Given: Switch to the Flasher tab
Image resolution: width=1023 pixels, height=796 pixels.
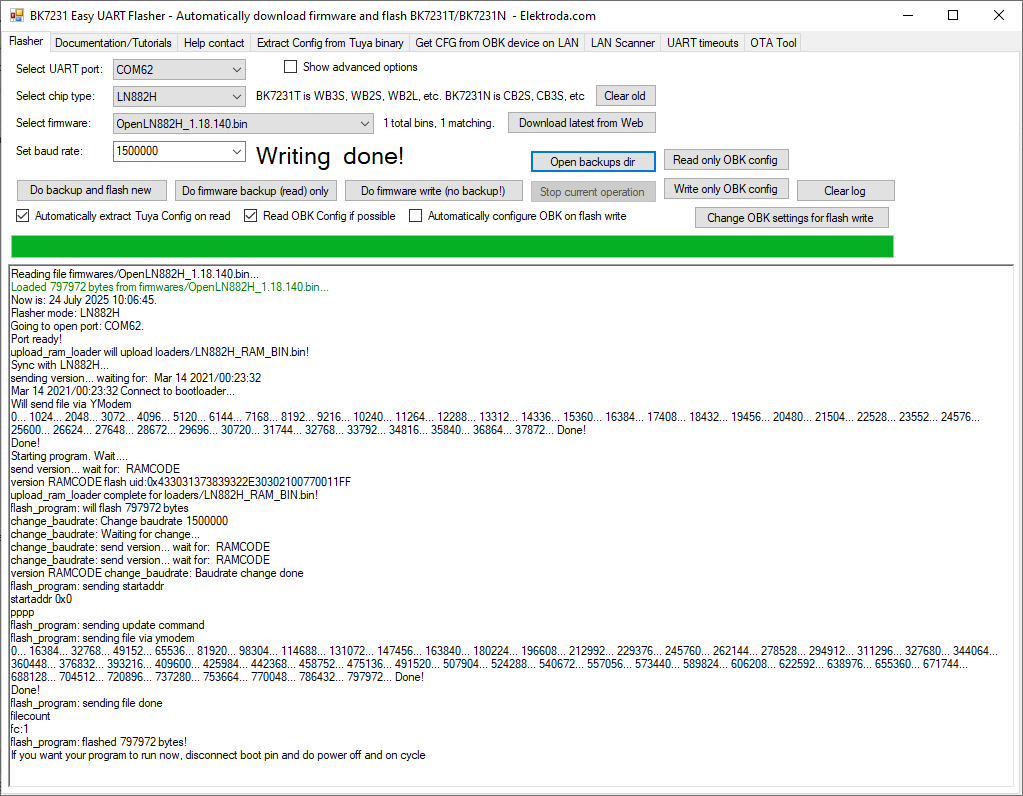Looking at the screenshot, I should (x=26, y=41).
